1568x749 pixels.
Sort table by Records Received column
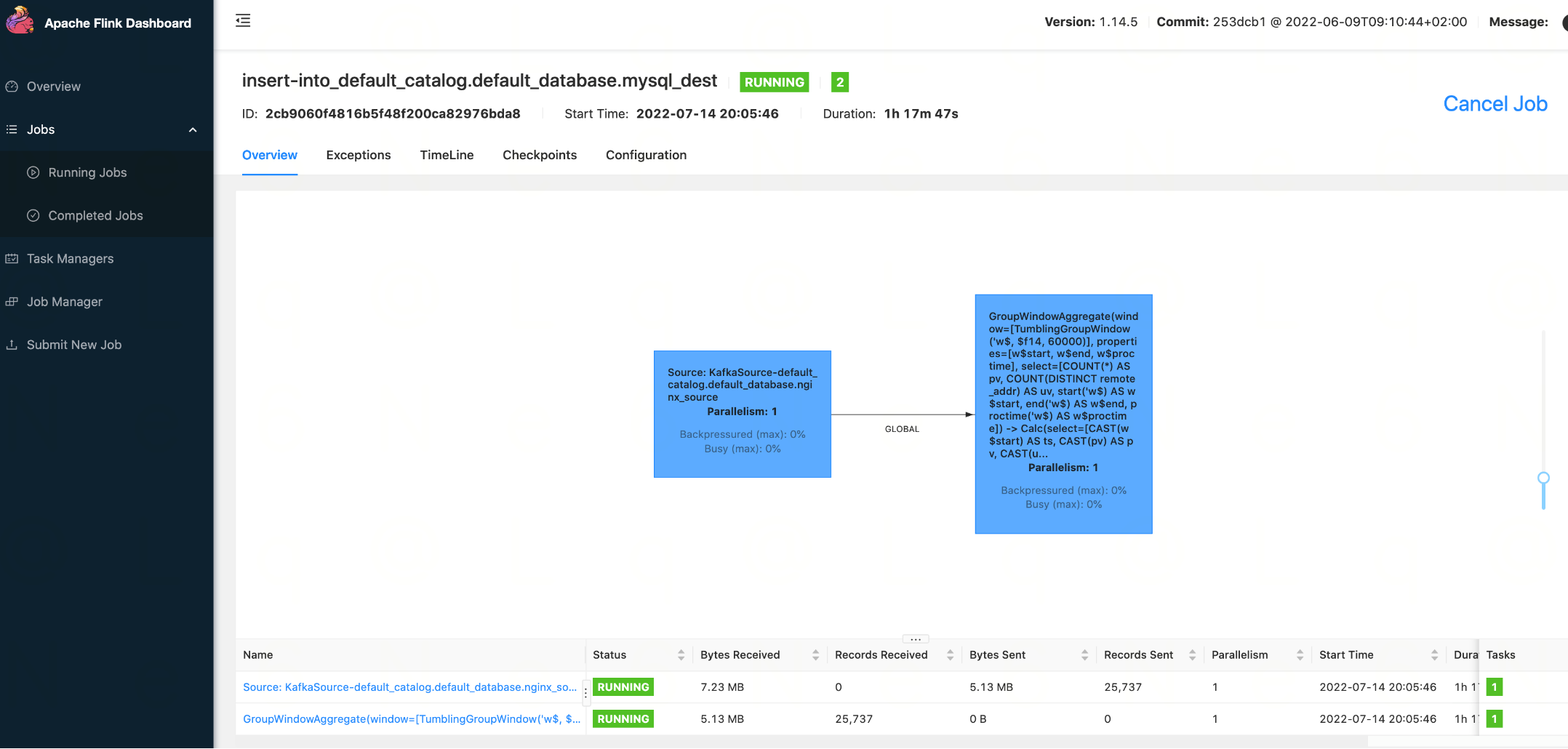pos(950,655)
